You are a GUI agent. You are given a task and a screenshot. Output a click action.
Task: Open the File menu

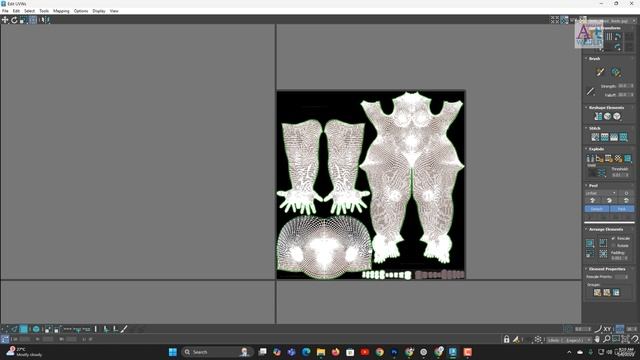click(5, 11)
